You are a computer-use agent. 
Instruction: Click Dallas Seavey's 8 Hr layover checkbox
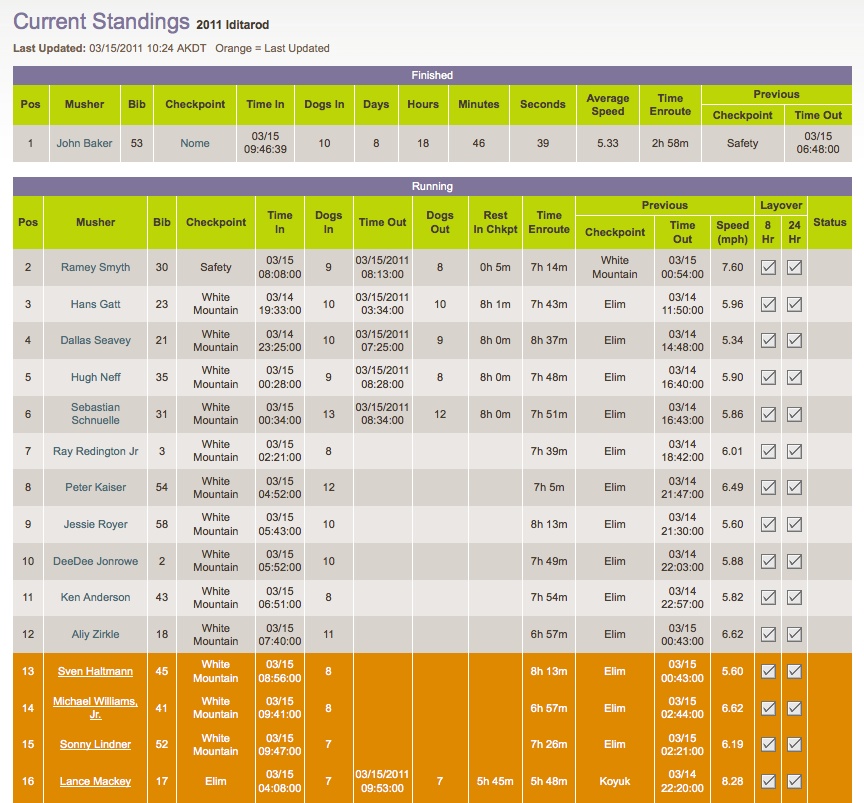[768, 341]
